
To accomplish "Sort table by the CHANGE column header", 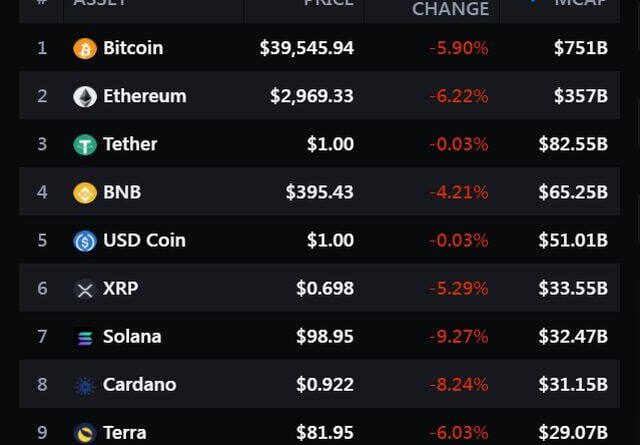I will coord(450,9).
